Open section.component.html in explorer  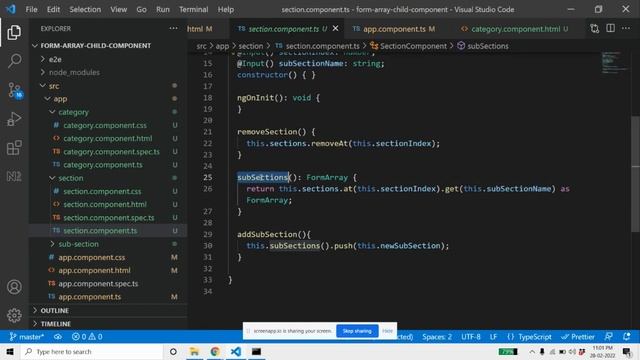(105, 204)
